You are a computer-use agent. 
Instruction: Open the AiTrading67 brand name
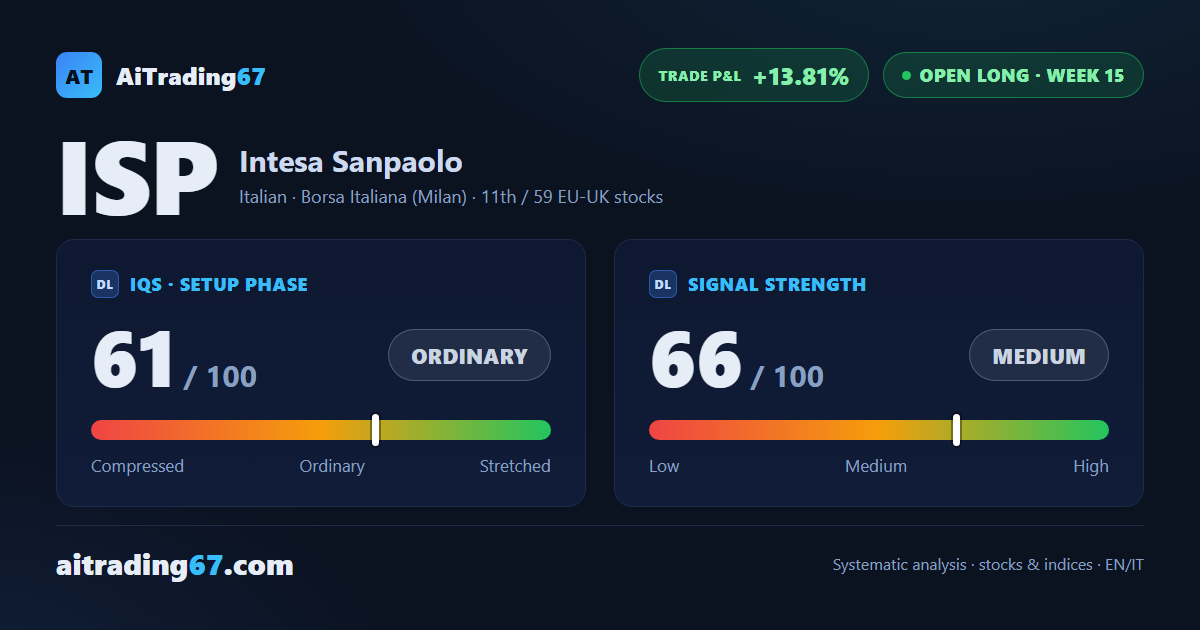[x=190, y=76]
